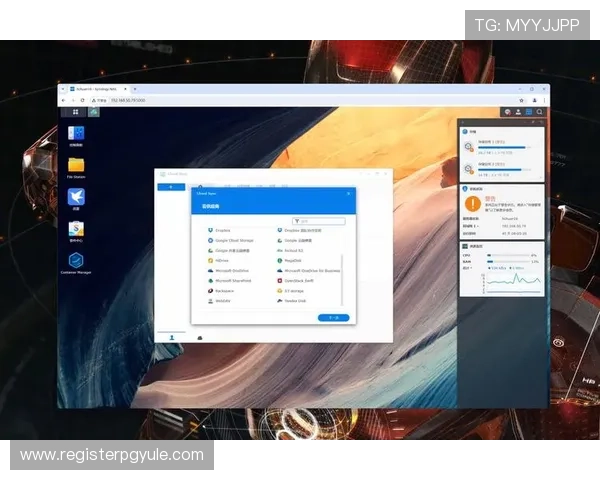Viewport: 600px width, 480px height.
Task: Click the network traffic graph
Action: click(513, 283)
